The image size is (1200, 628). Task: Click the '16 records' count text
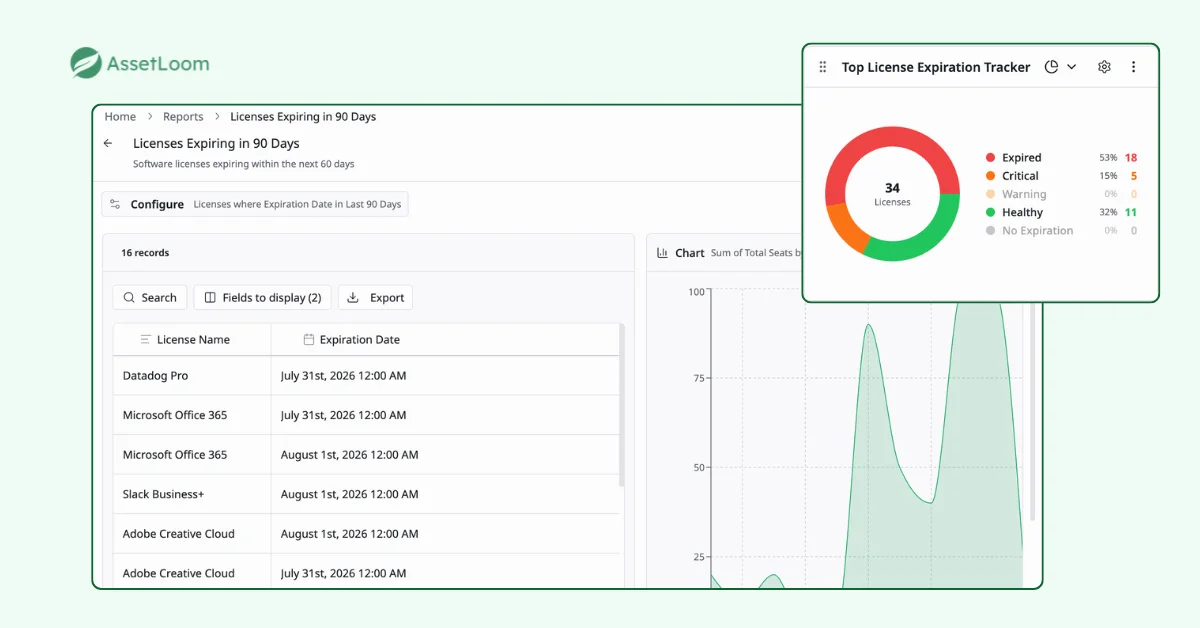(x=145, y=253)
